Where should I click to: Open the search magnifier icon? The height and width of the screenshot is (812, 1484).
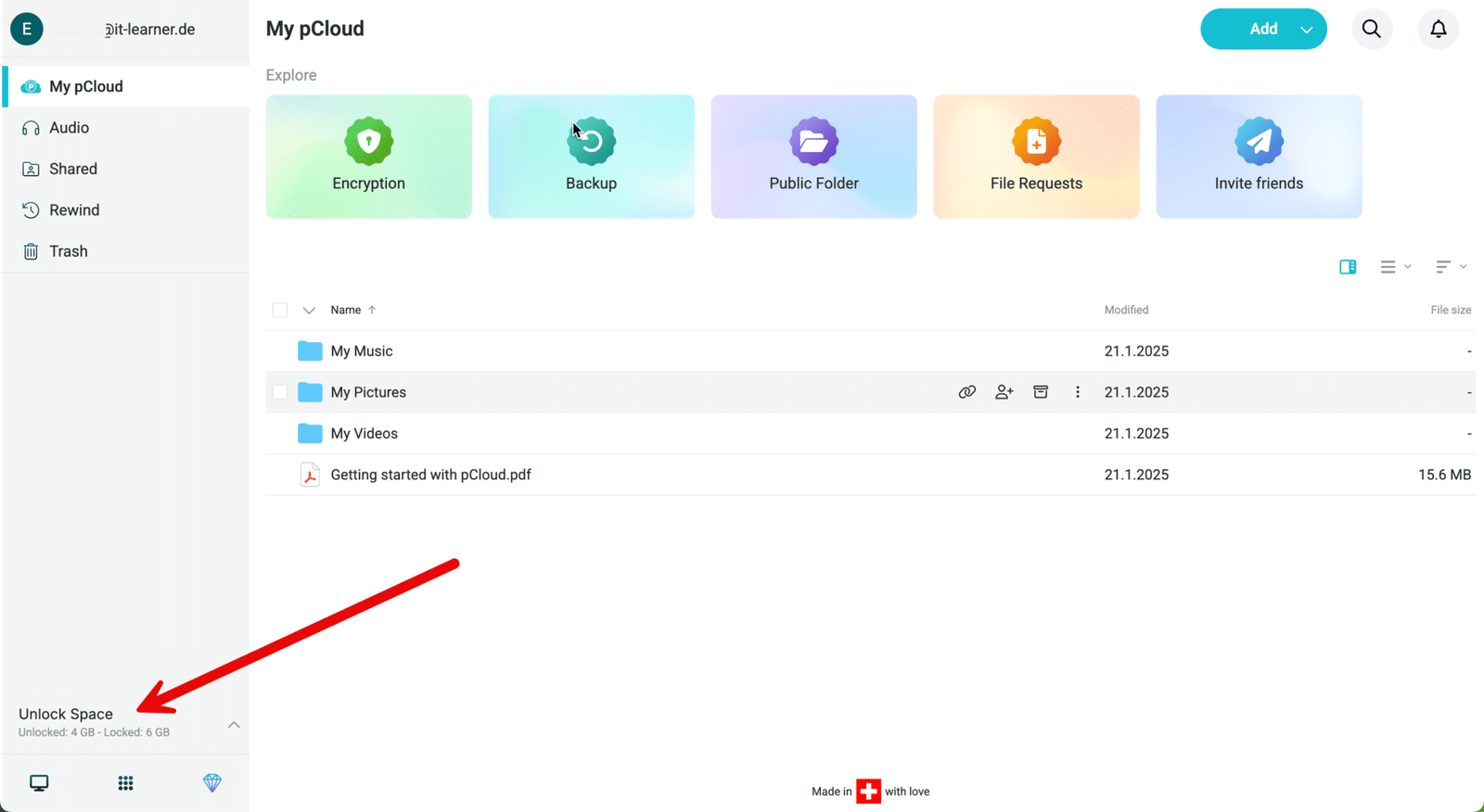[x=1372, y=29]
